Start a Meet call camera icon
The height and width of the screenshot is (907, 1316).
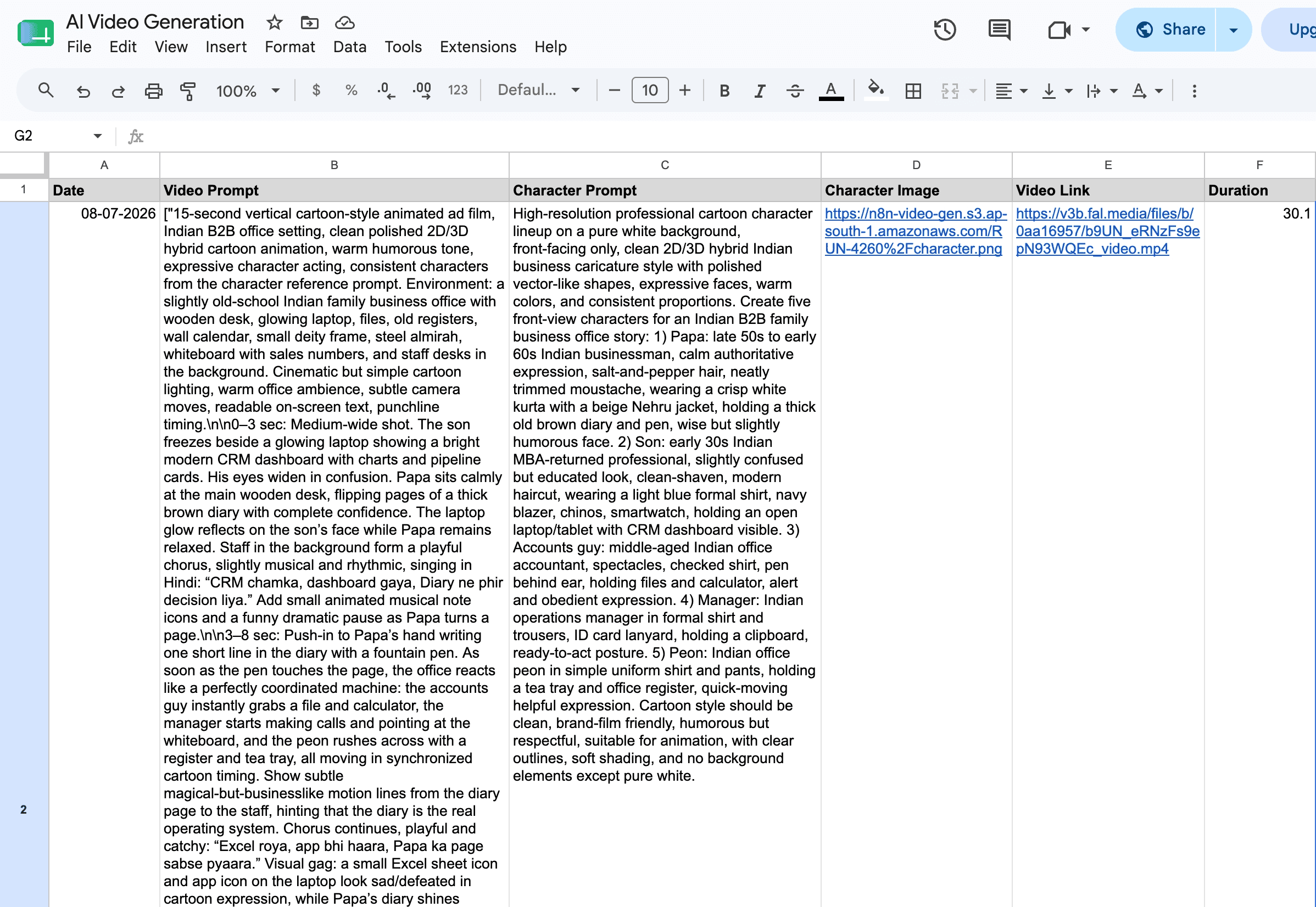[1058, 30]
